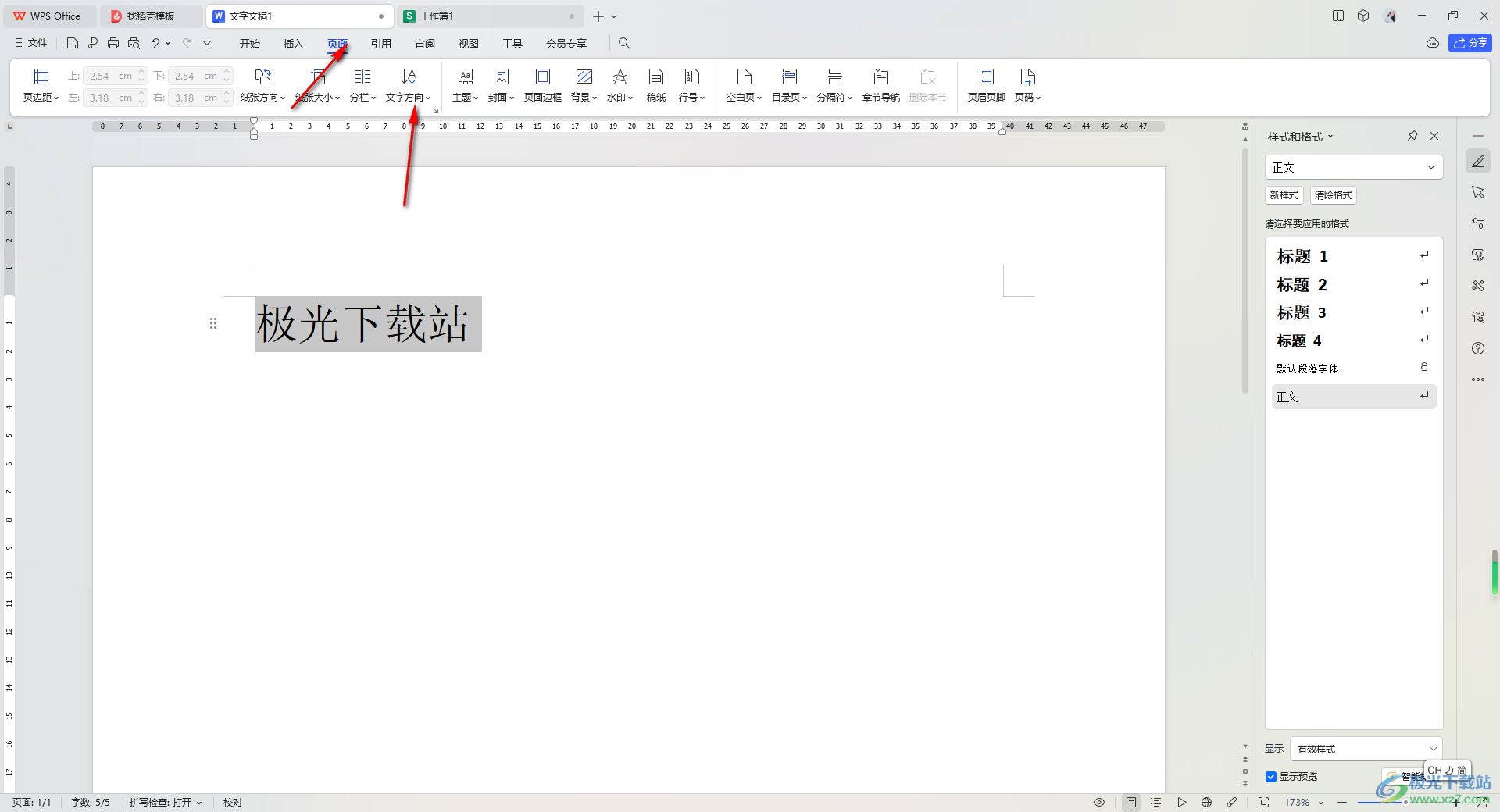The image size is (1500, 812).
Task: Open the 页眉页脚 header and footer
Action: point(987,85)
